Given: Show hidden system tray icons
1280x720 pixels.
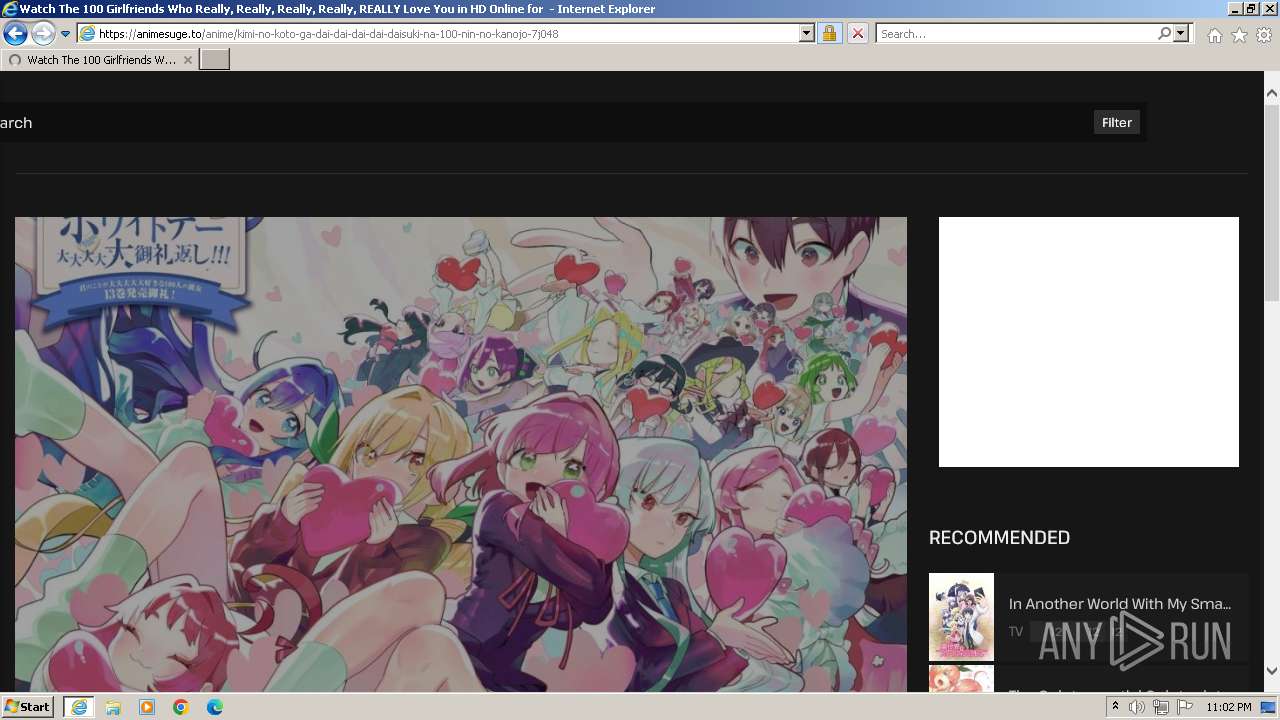Looking at the screenshot, I should tap(1115, 707).
